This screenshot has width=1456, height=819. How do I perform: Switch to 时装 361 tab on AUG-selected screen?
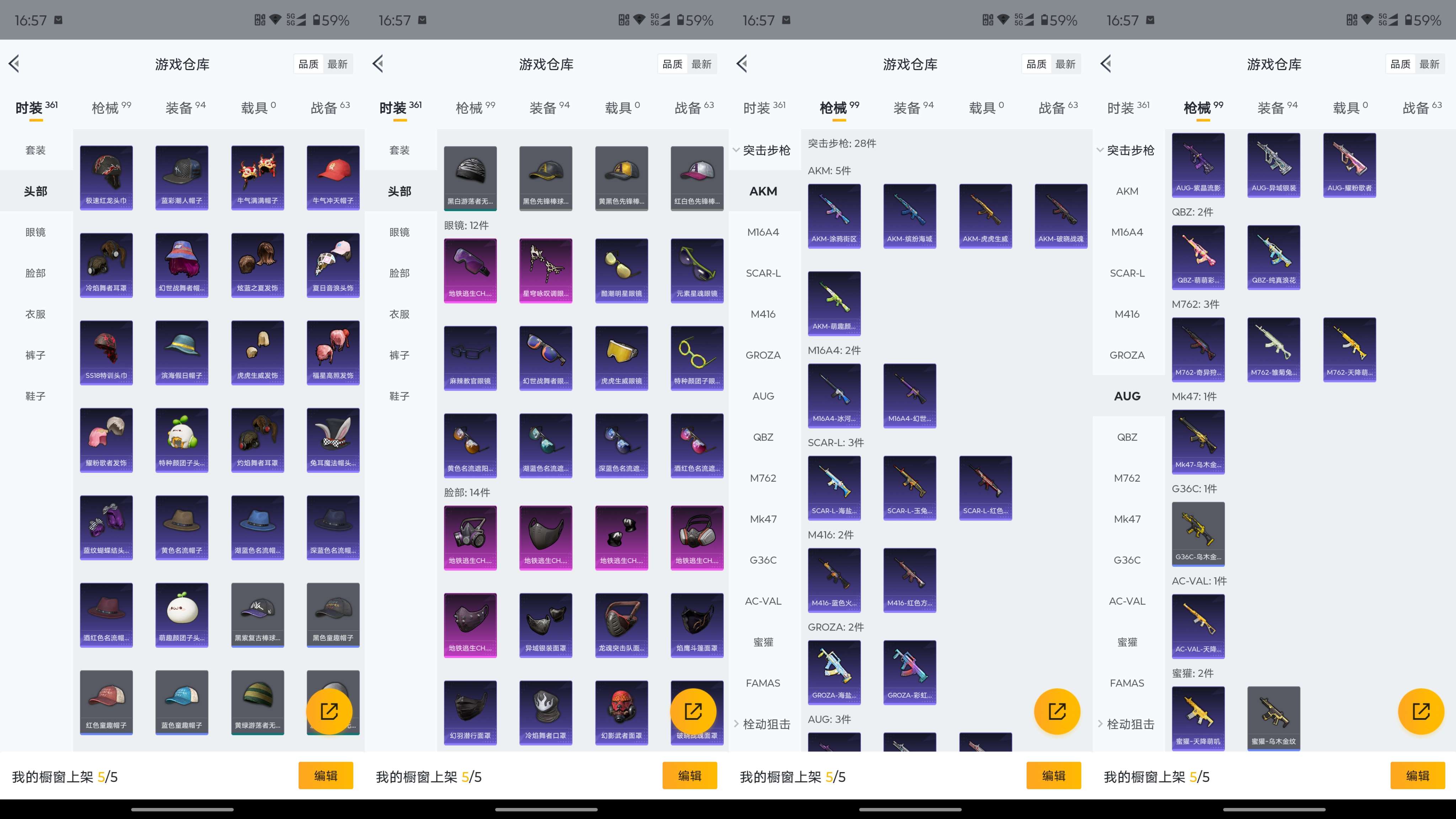click(x=1128, y=107)
